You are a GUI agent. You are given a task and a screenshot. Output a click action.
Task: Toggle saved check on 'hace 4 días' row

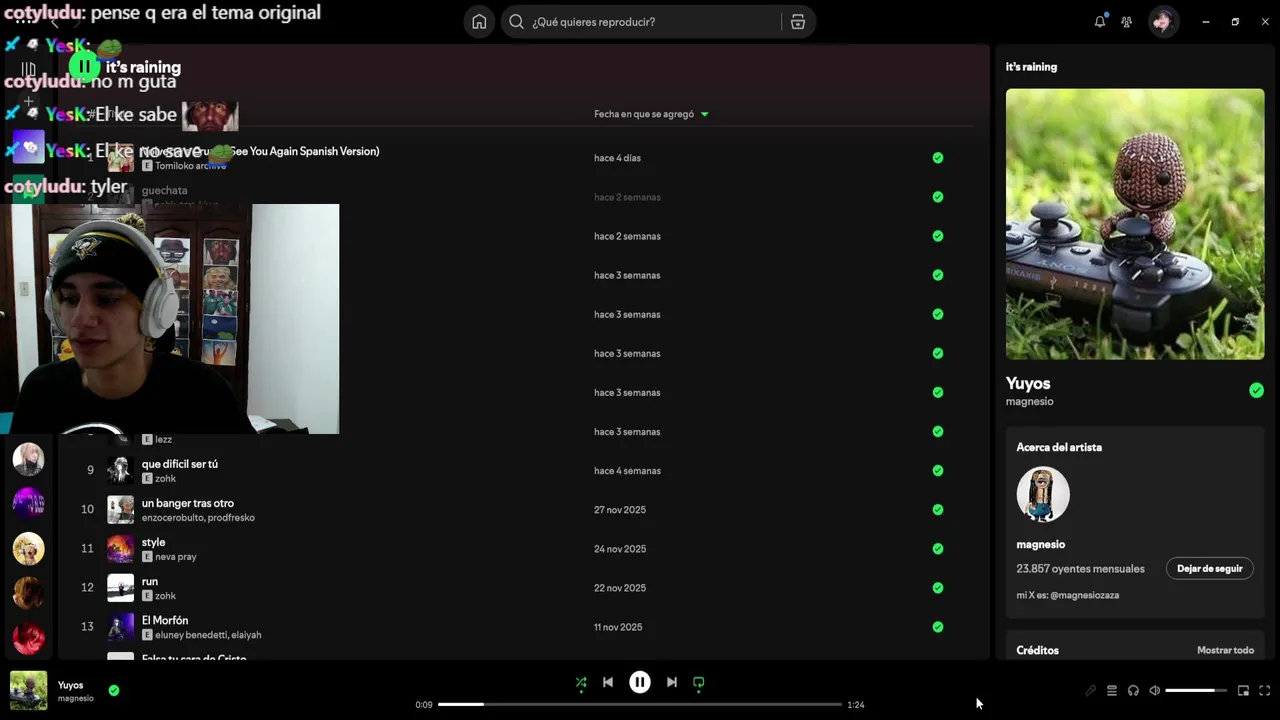coord(938,158)
